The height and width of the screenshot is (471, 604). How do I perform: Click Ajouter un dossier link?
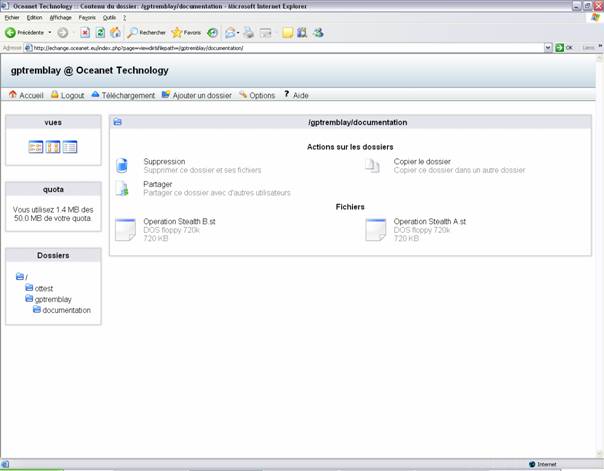pyautogui.click(x=202, y=96)
